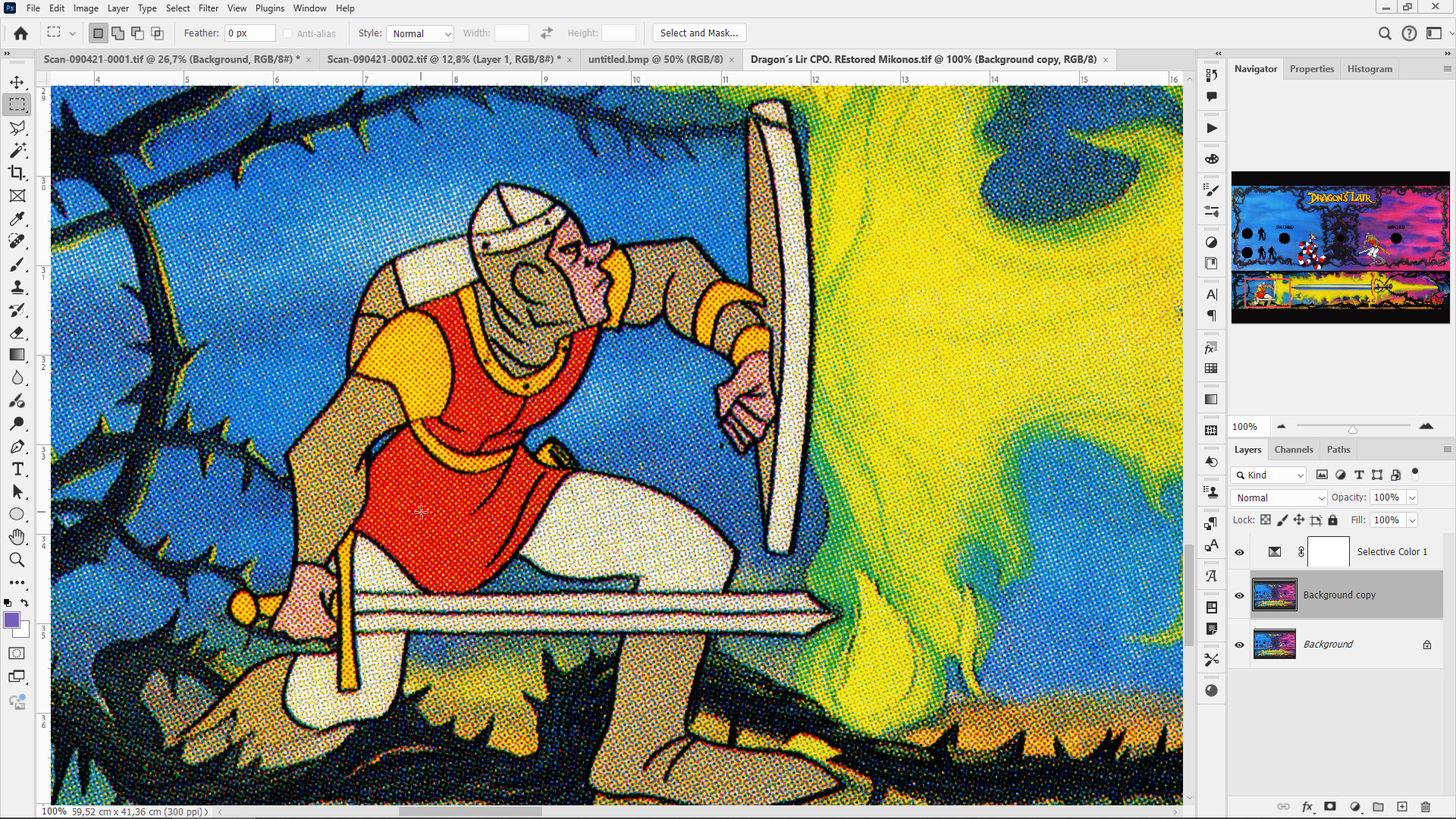Open the Actions panel play icon
Viewport: 1456px width, 819px height.
pyautogui.click(x=1211, y=128)
